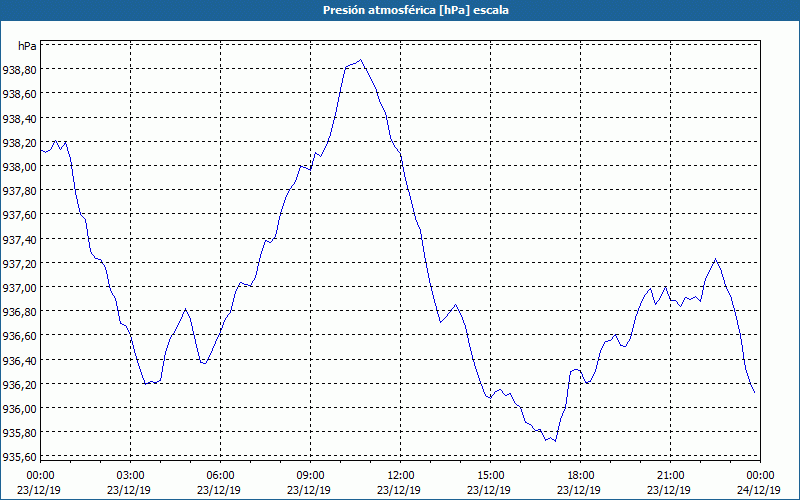Image resolution: width=800 pixels, height=500 pixels.
Task: Click the 'hPa' unit label
Action: pyautogui.click(x=27, y=46)
